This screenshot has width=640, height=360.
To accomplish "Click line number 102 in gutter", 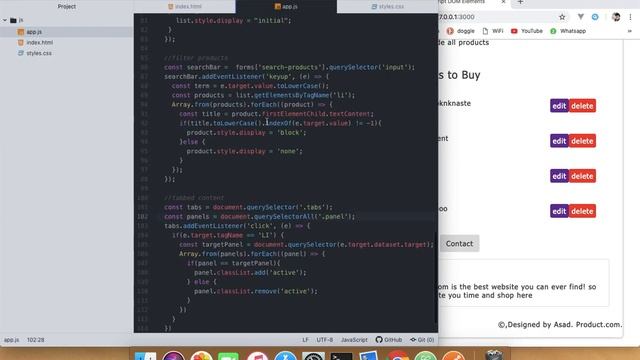I will (x=143, y=217).
